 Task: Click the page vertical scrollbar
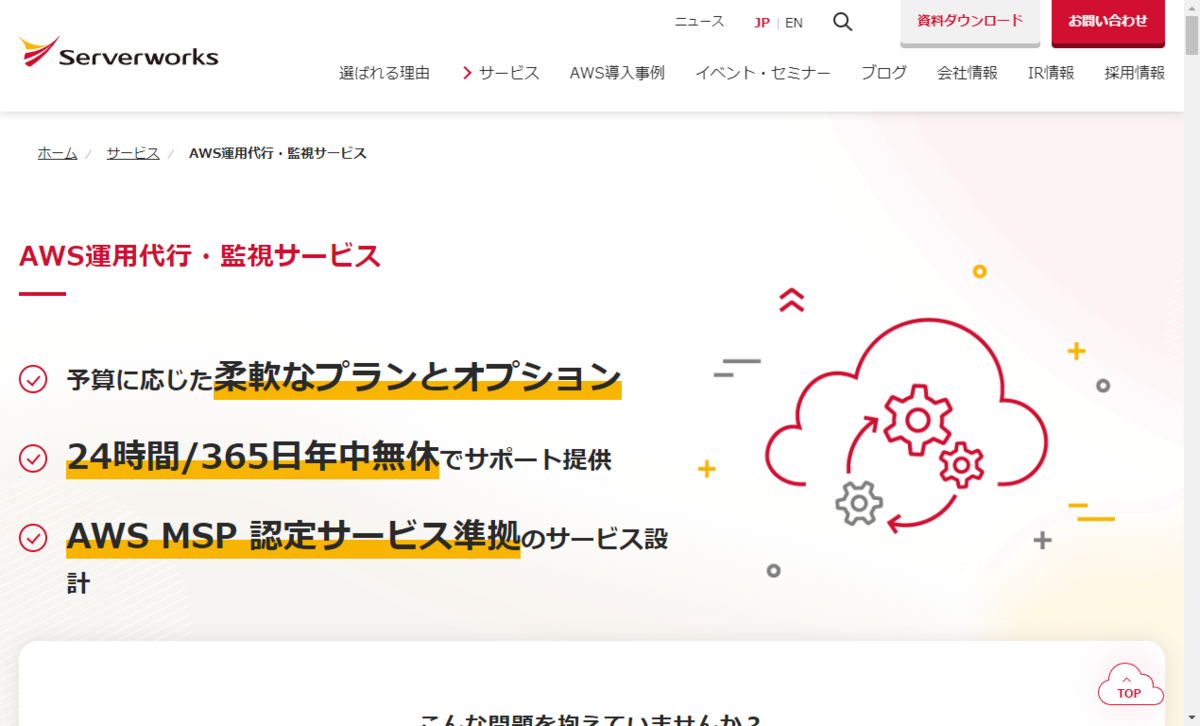pos(1191,363)
